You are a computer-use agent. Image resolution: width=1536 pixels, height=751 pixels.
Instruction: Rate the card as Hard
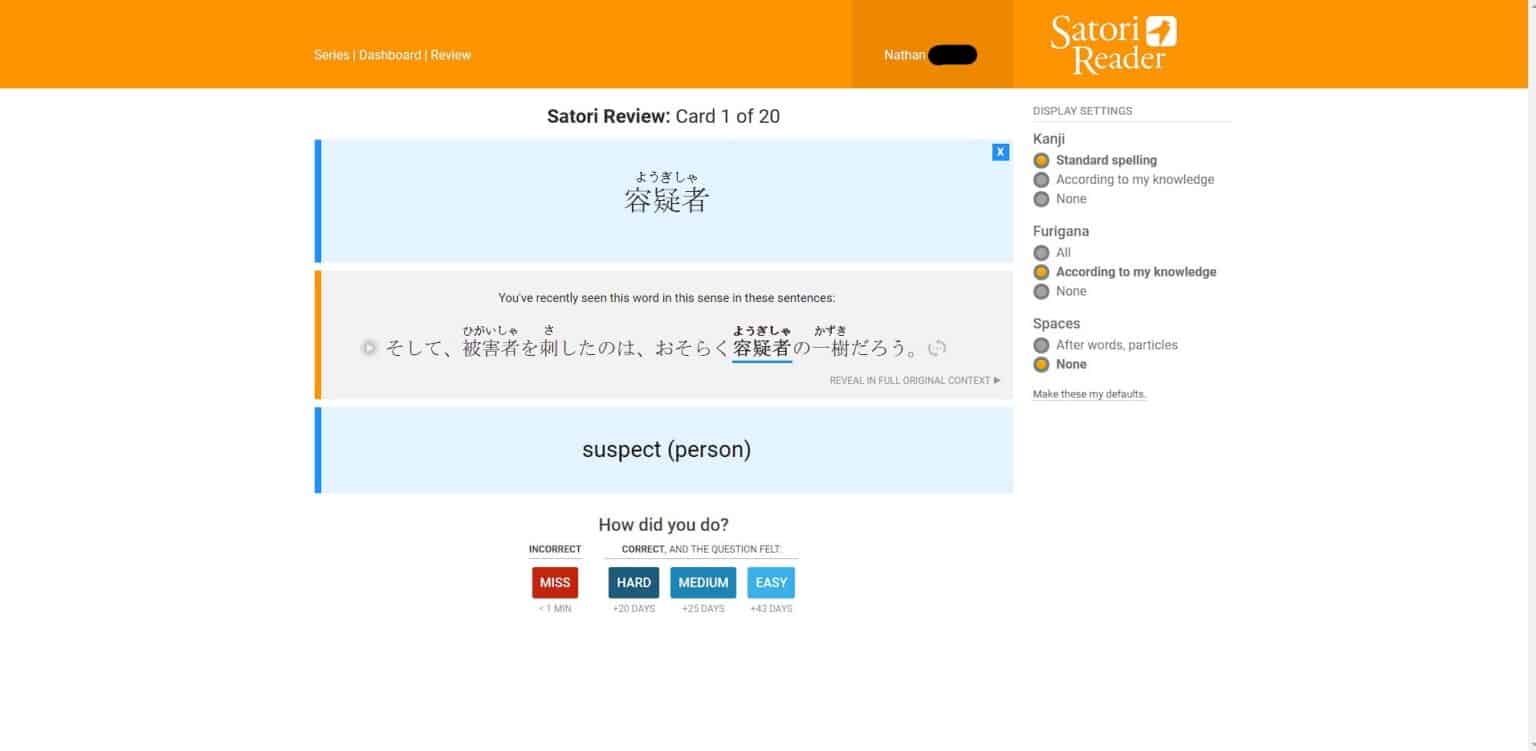633,583
